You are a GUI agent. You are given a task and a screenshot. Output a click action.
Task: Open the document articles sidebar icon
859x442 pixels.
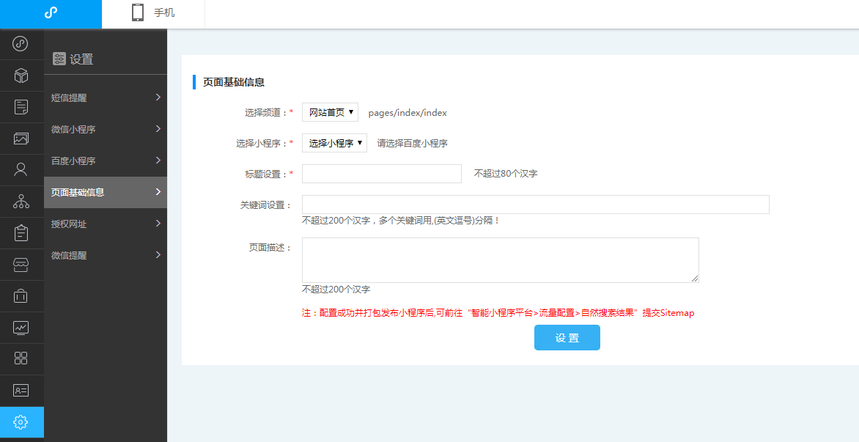pos(21,107)
